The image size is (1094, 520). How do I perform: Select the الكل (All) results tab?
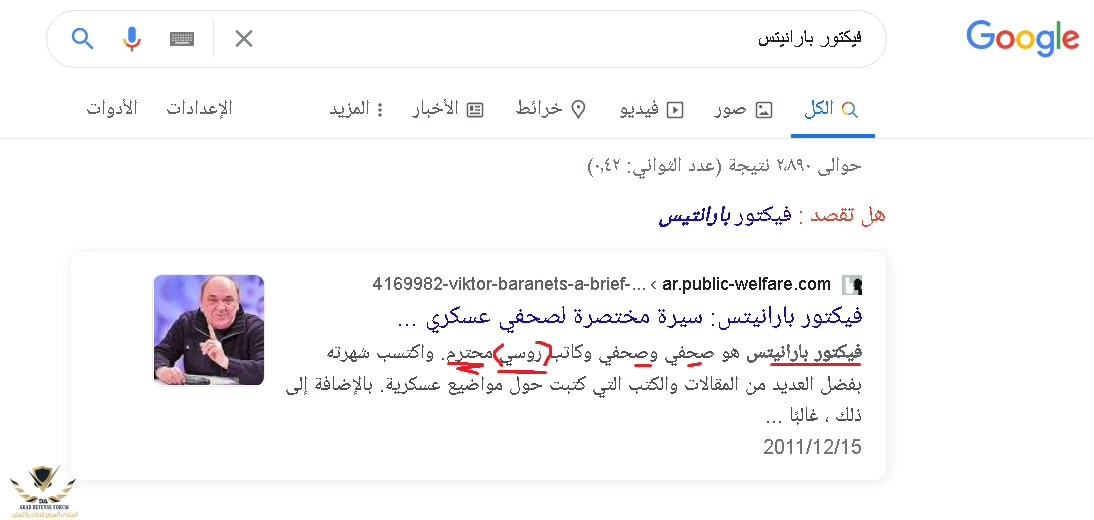pos(832,109)
